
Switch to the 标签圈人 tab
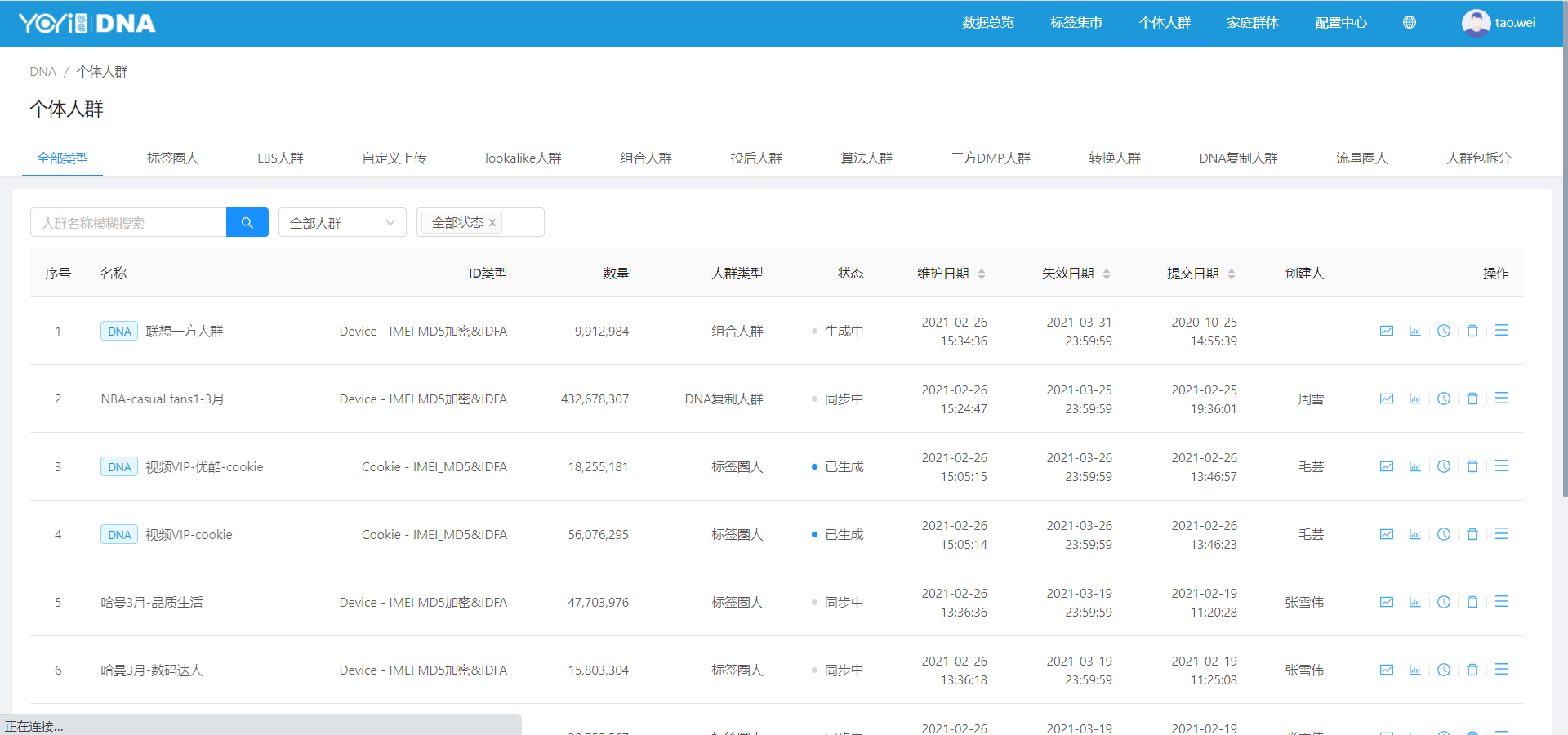(x=172, y=158)
